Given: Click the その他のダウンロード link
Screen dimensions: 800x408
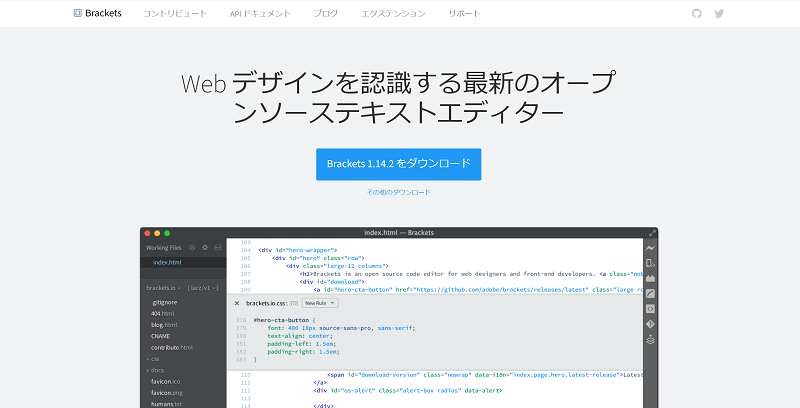Looking at the screenshot, I should coord(398,192).
